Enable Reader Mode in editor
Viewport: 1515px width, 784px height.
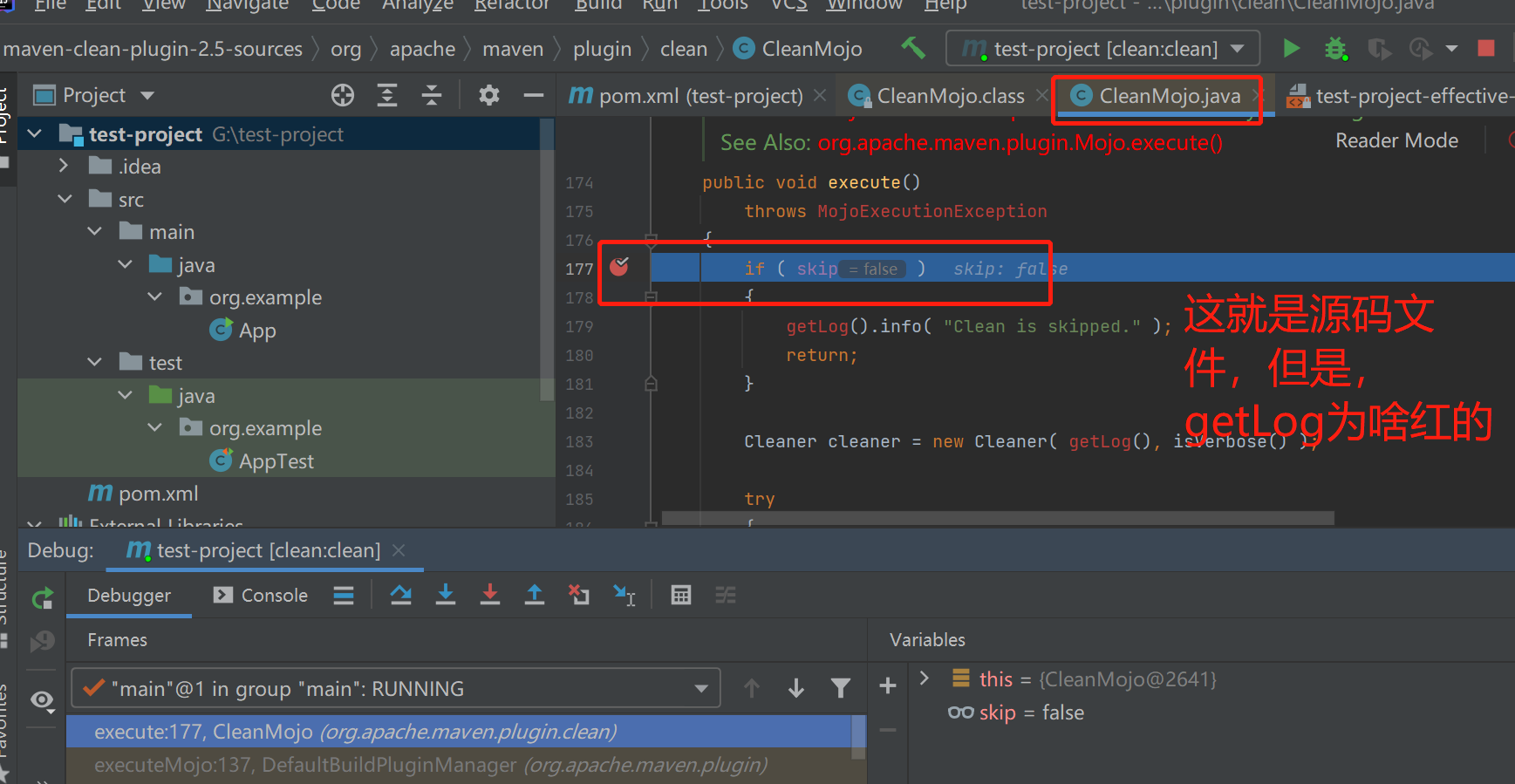coord(1396,140)
